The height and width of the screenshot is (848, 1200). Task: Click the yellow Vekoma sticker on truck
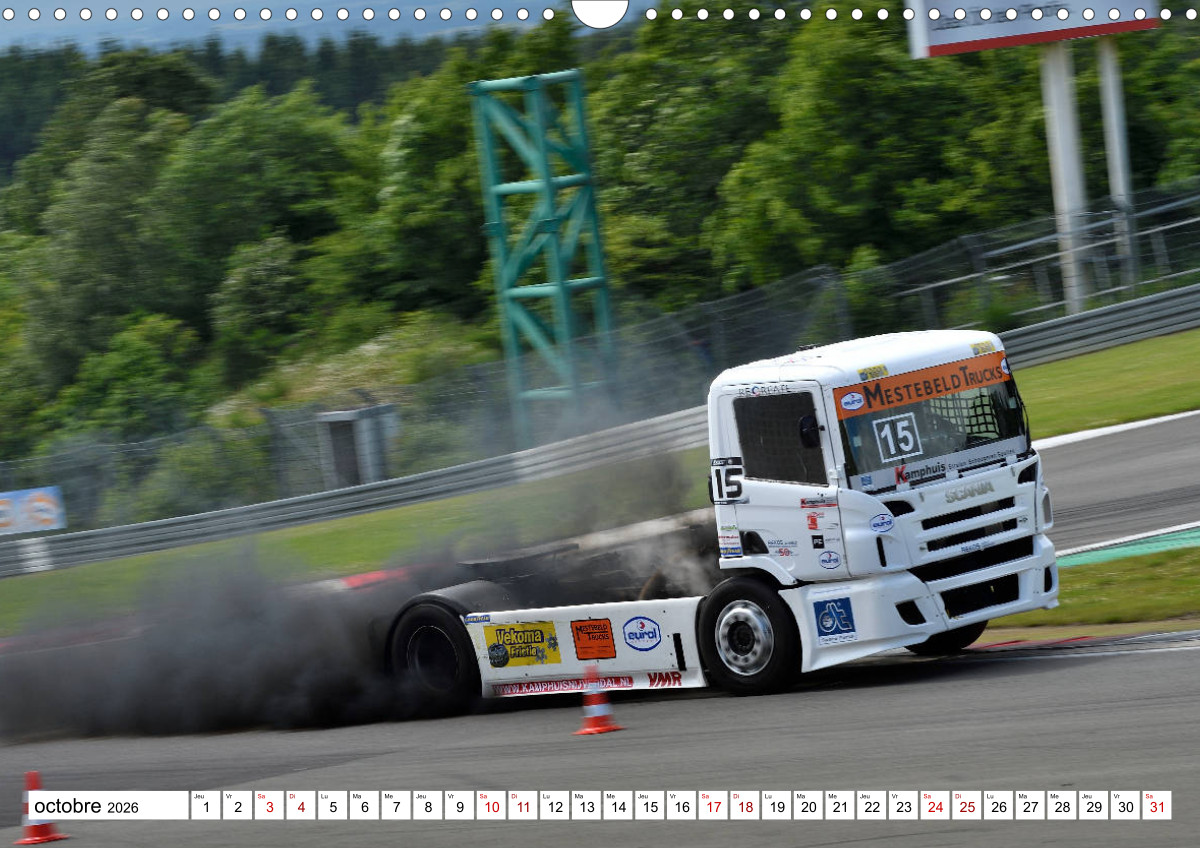point(521,643)
